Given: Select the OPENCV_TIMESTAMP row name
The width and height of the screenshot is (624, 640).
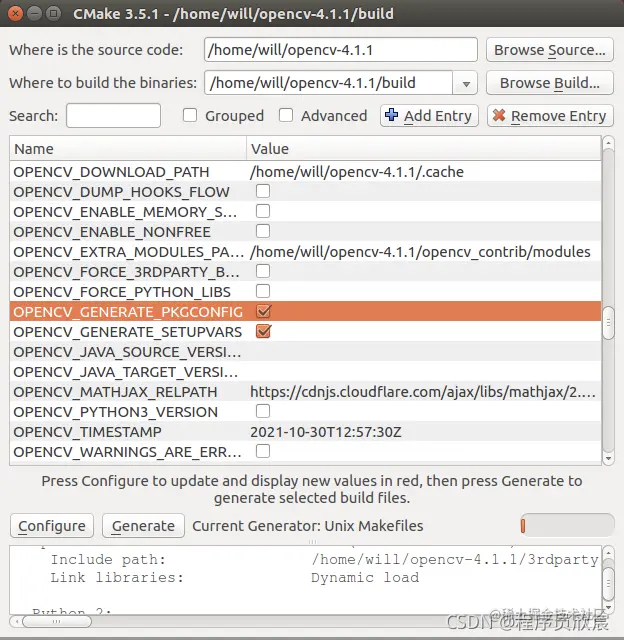Looking at the screenshot, I should [x=88, y=432].
